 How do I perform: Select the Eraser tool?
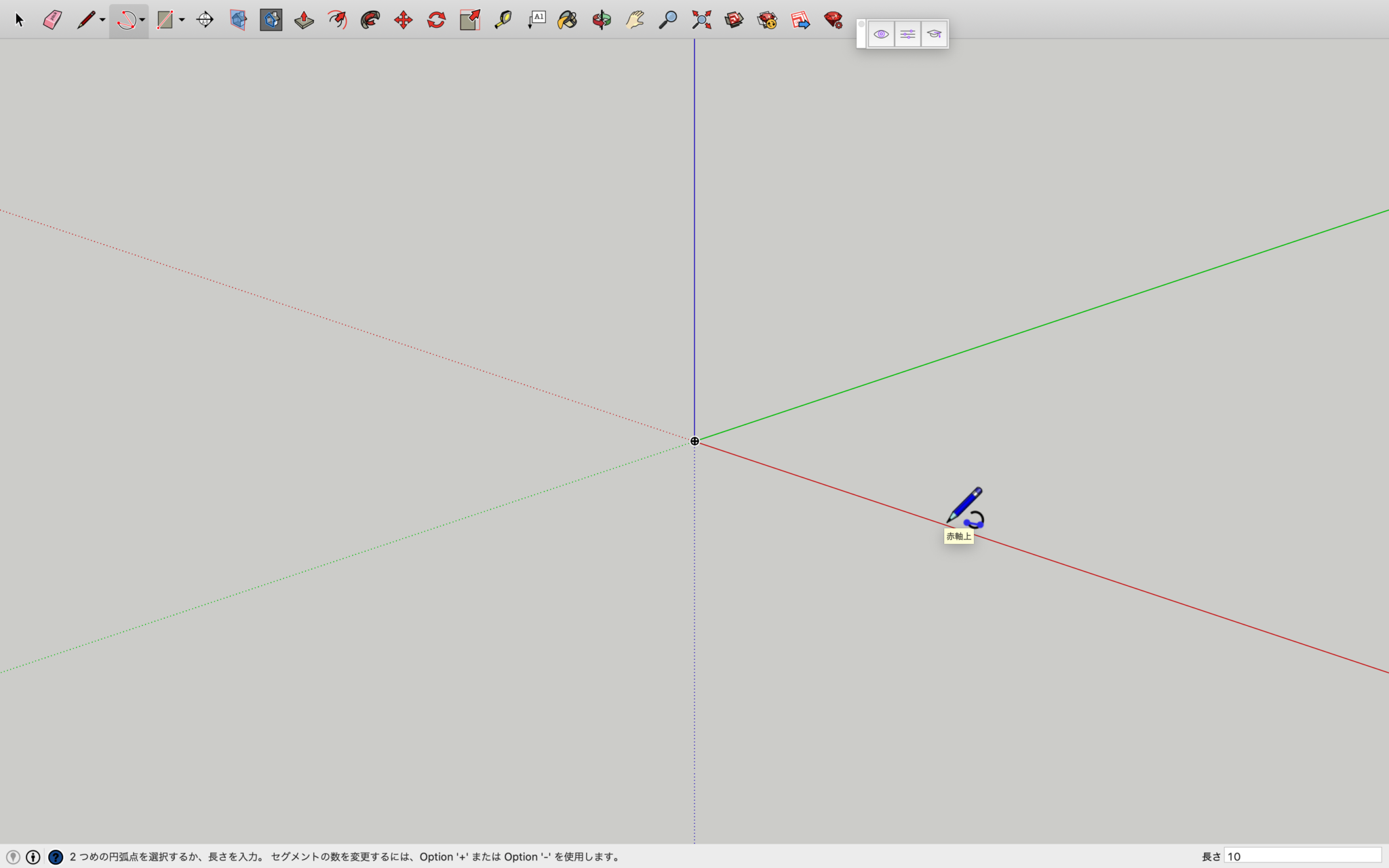52,20
